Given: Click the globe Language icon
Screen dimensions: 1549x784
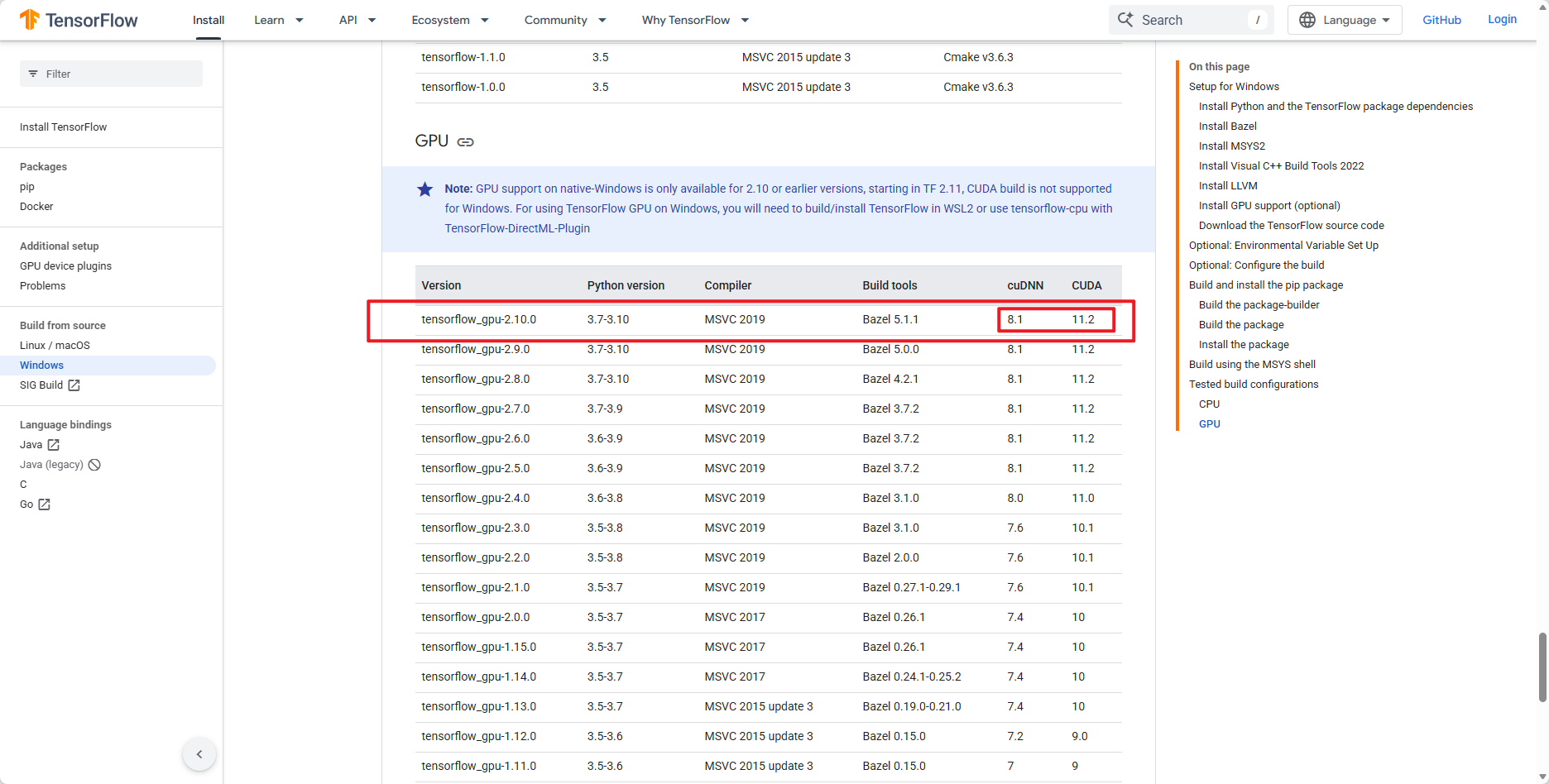Looking at the screenshot, I should [x=1307, y=20].
